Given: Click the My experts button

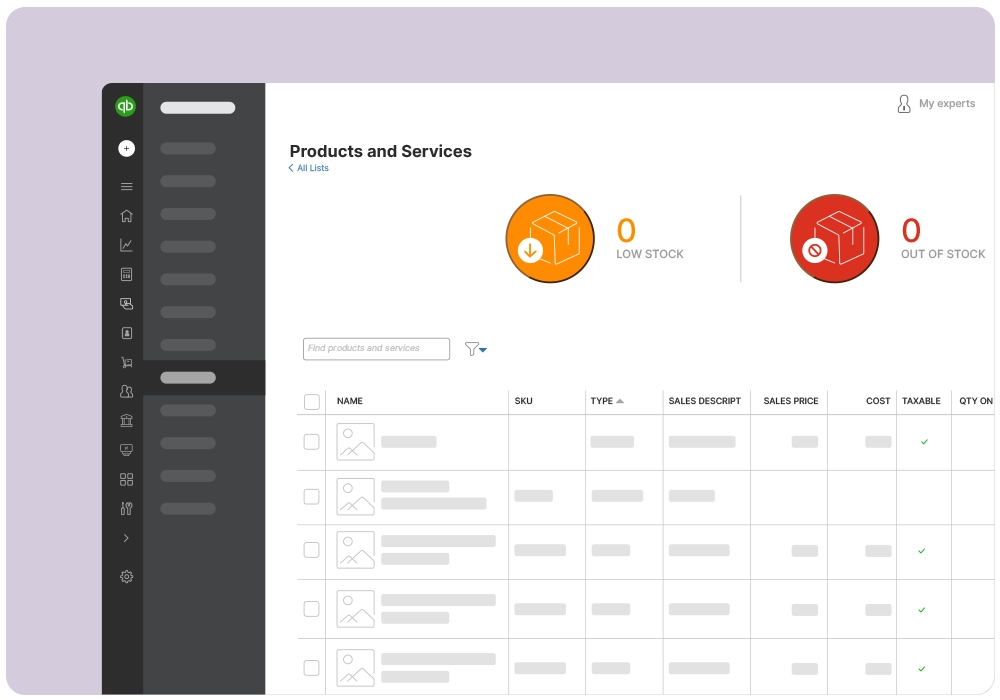Looking at the screenshot, I should coord(936,103).
